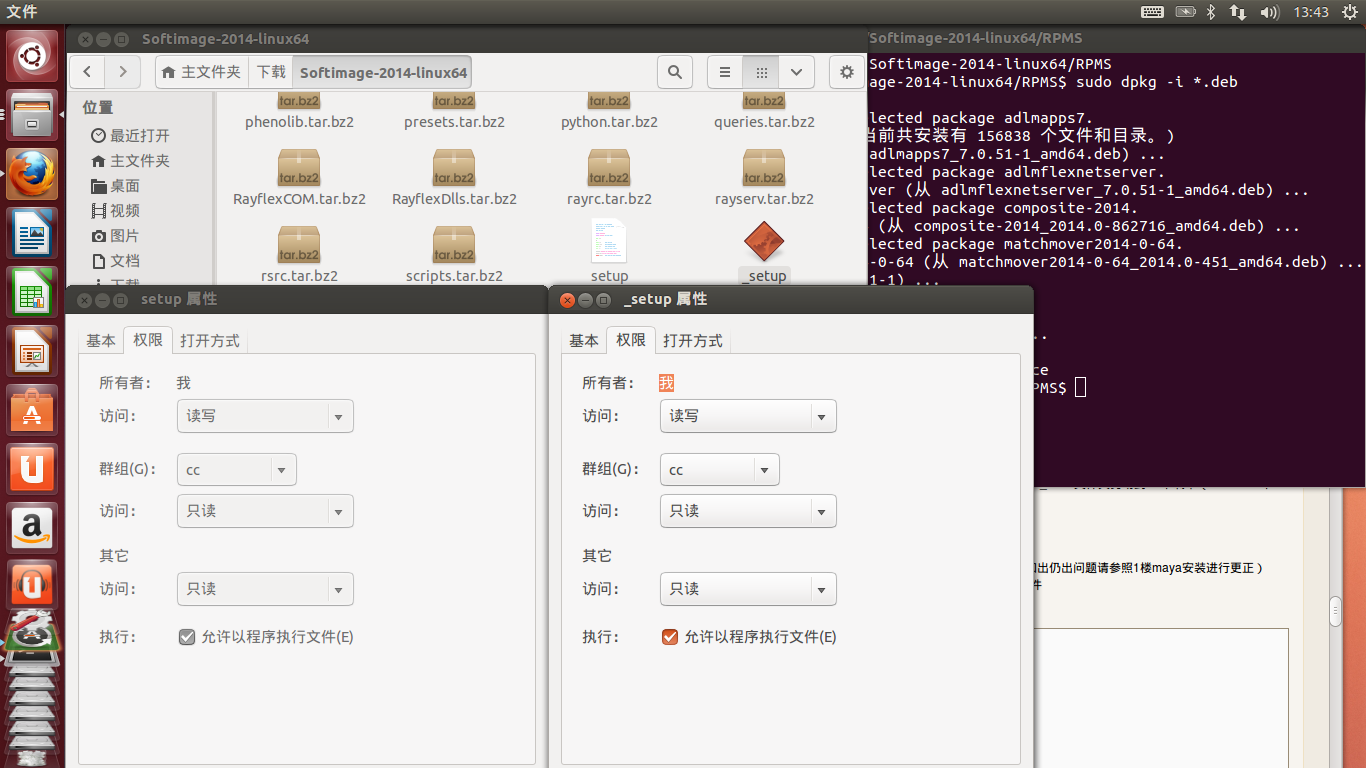Click the clock showing 13:43
The height and width of the screenshot is (768, 1366).
[1311, 12]
